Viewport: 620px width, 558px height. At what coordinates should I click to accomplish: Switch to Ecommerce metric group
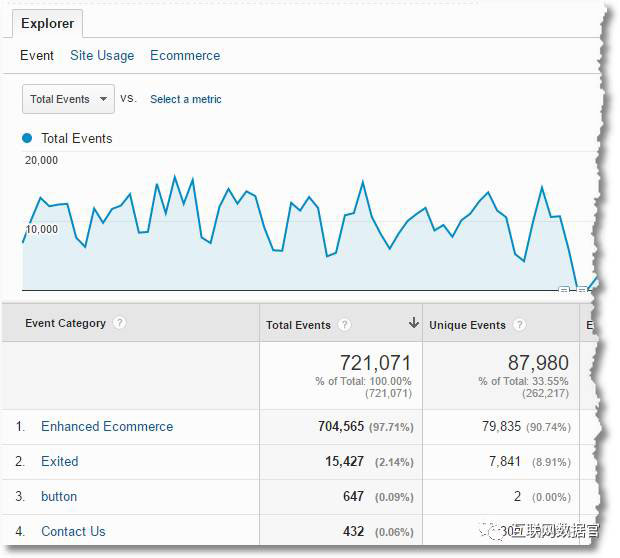(x=185, y=55)
